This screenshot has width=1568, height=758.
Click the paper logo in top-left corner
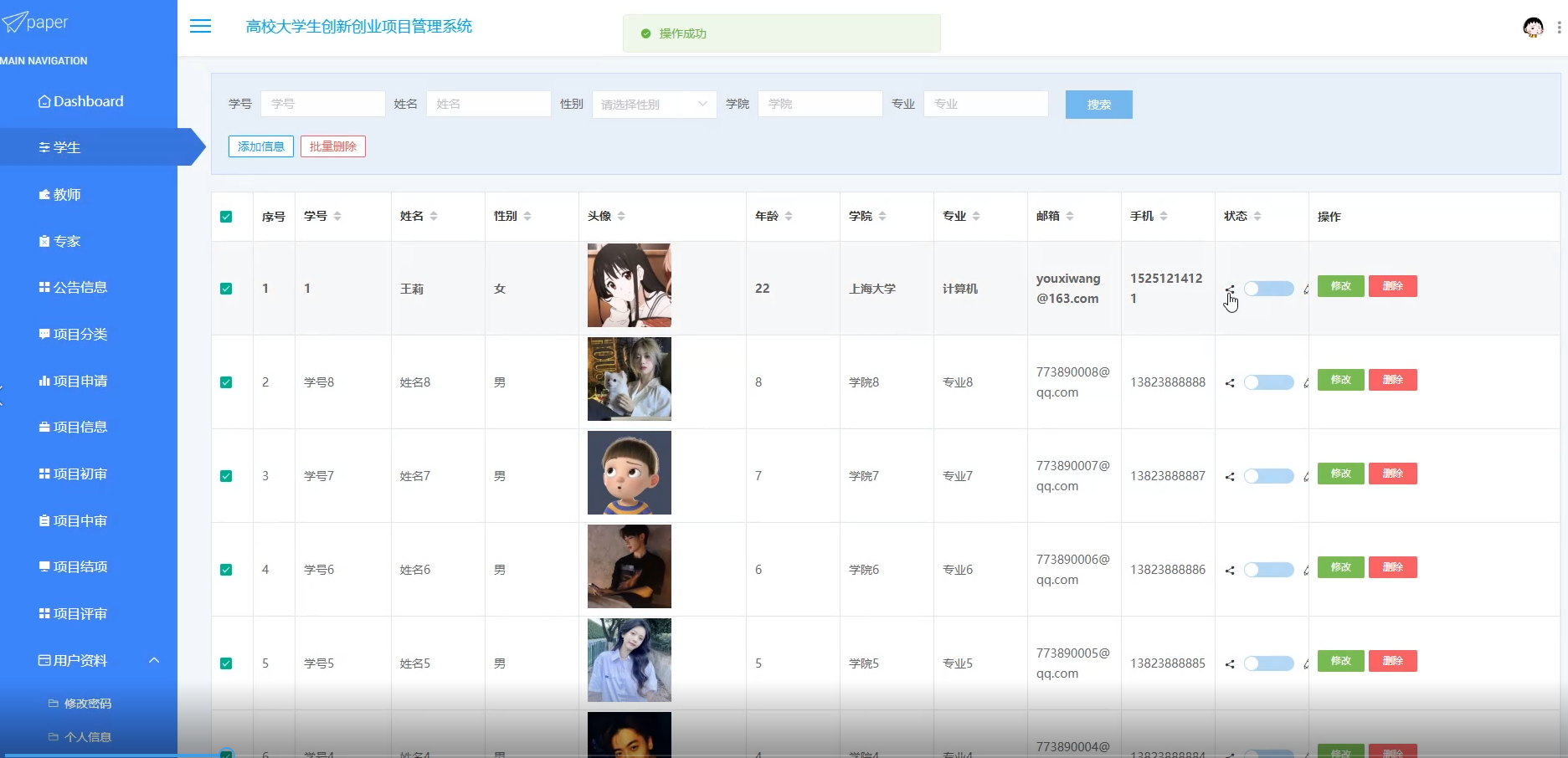point(36,22)
